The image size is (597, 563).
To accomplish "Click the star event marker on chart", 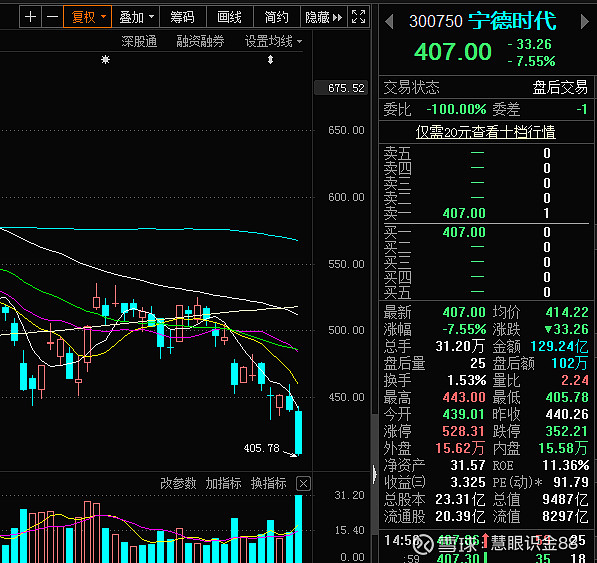I will coord(105,60).
